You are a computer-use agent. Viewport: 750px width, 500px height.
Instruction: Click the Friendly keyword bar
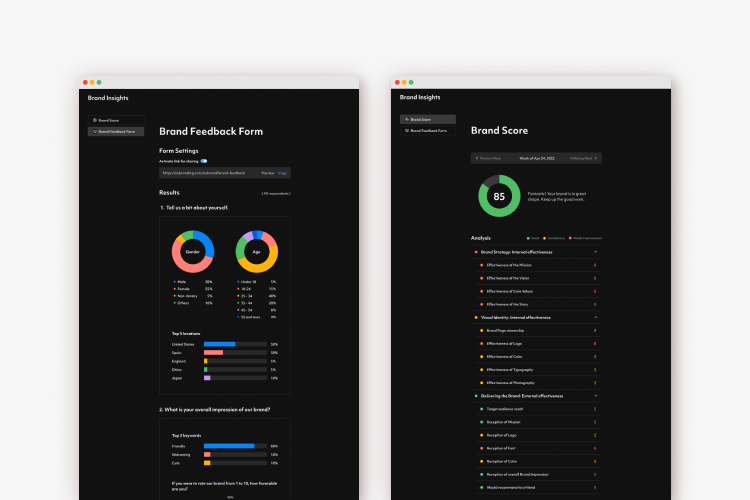[235, 446]
